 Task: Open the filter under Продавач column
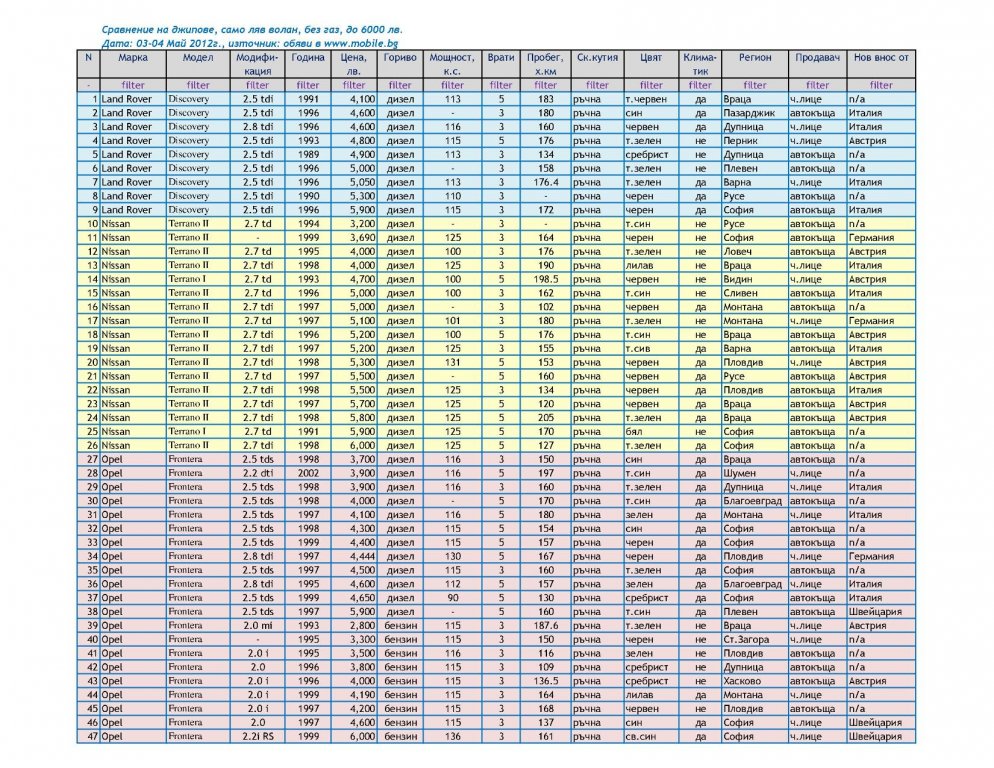click(817, 85)
